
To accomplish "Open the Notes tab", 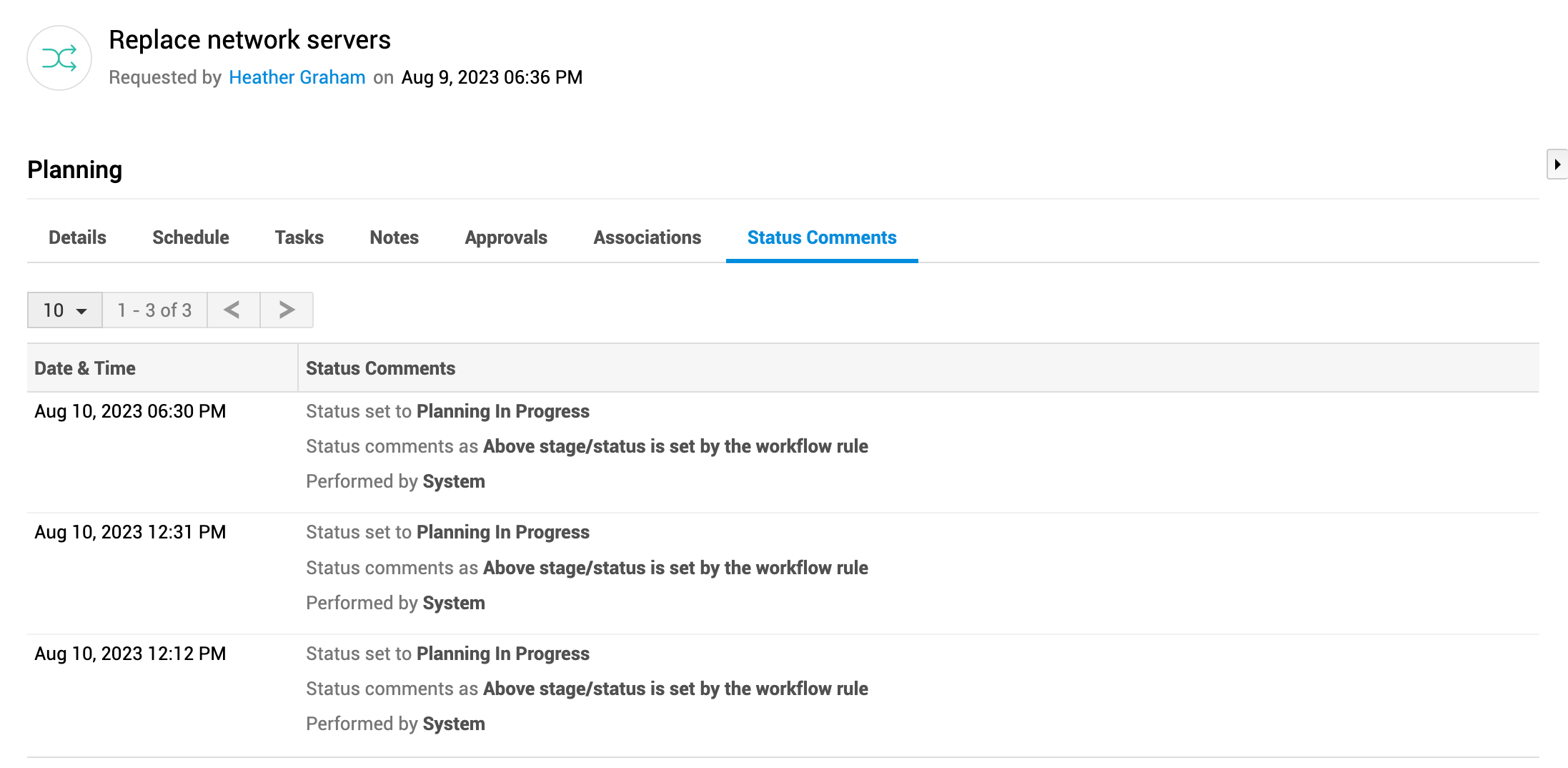I will point(394,237).
